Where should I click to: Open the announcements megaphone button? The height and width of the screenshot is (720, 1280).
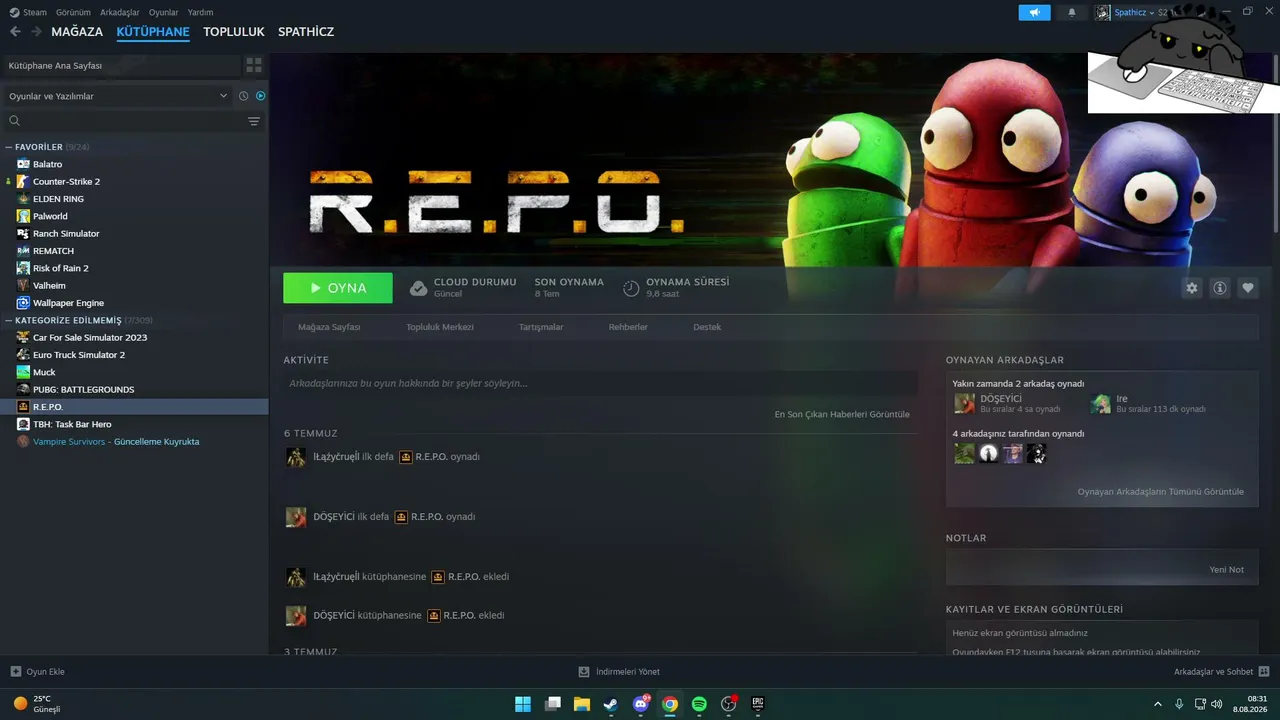click(x=1035, y=12)
